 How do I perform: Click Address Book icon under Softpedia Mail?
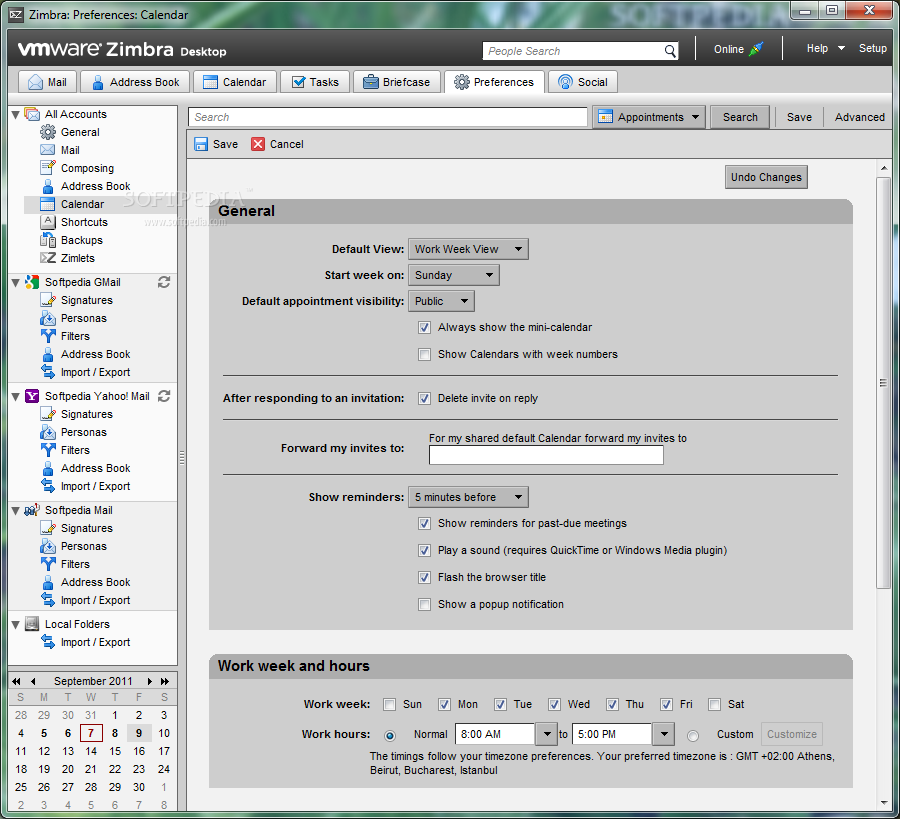pyautogui.click(x=48, y=582)
